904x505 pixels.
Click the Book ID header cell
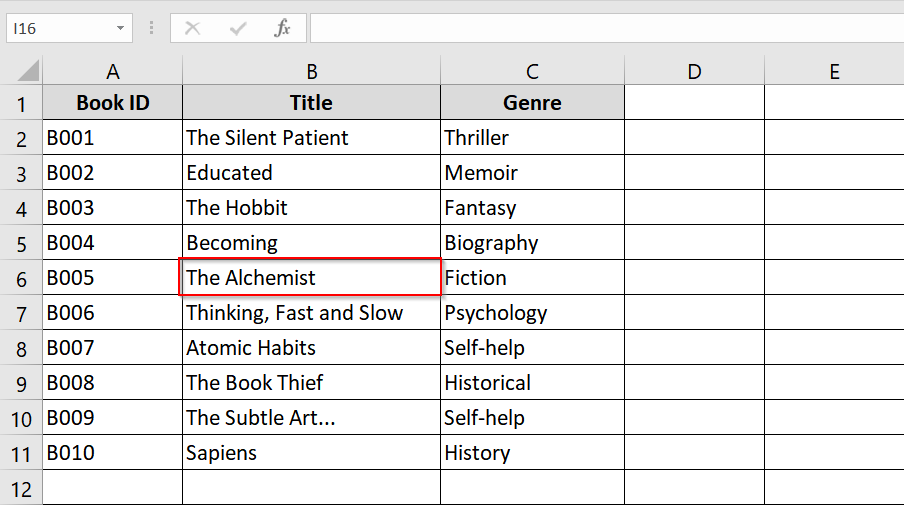[112, 103]
